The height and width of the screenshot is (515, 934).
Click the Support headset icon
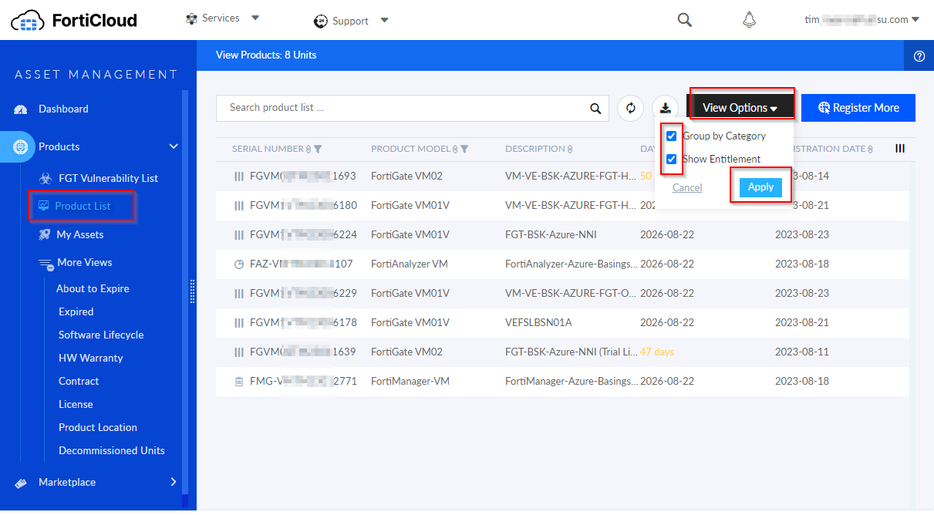click(x=320, y=21)
